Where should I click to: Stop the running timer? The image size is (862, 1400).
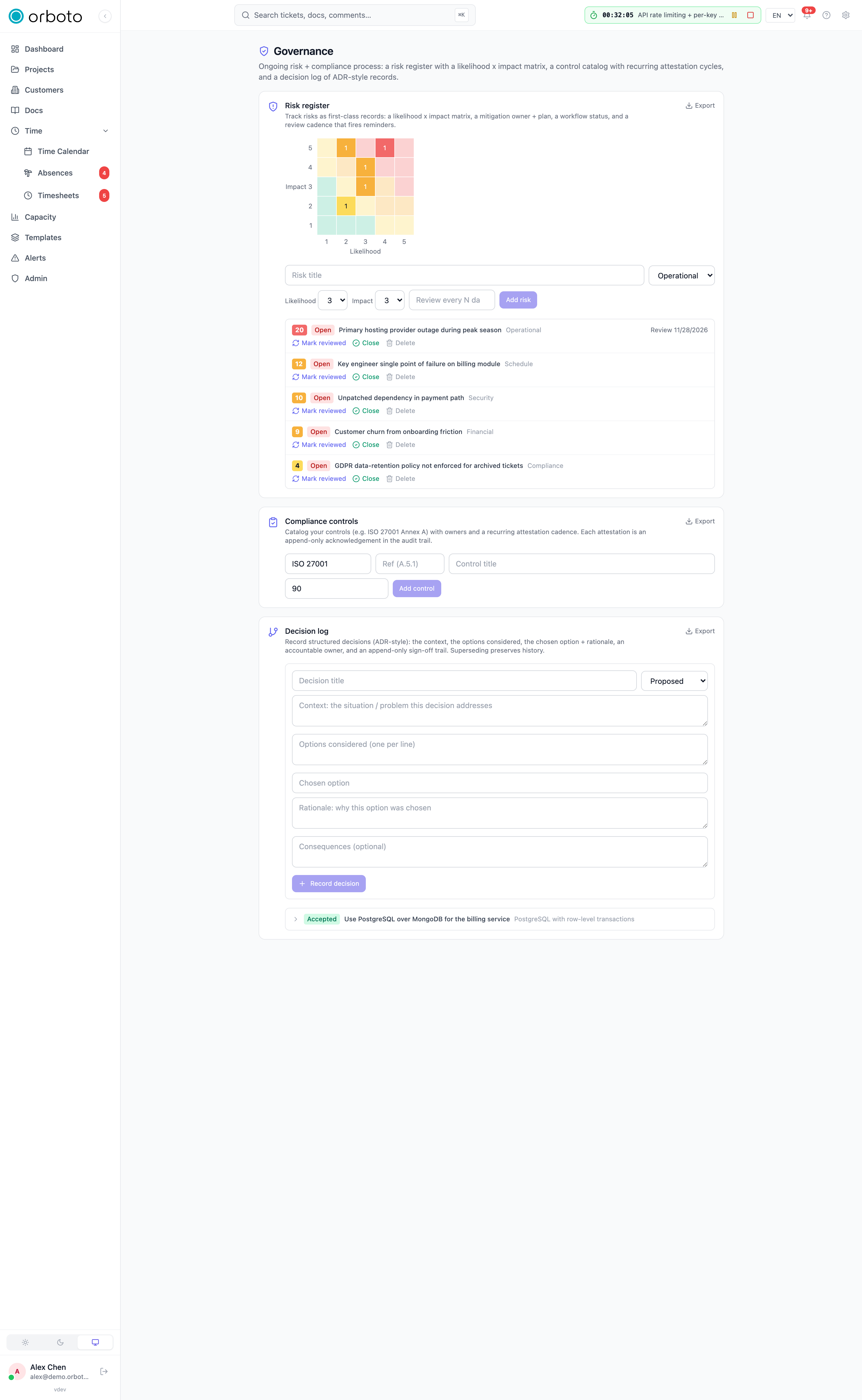750,15
